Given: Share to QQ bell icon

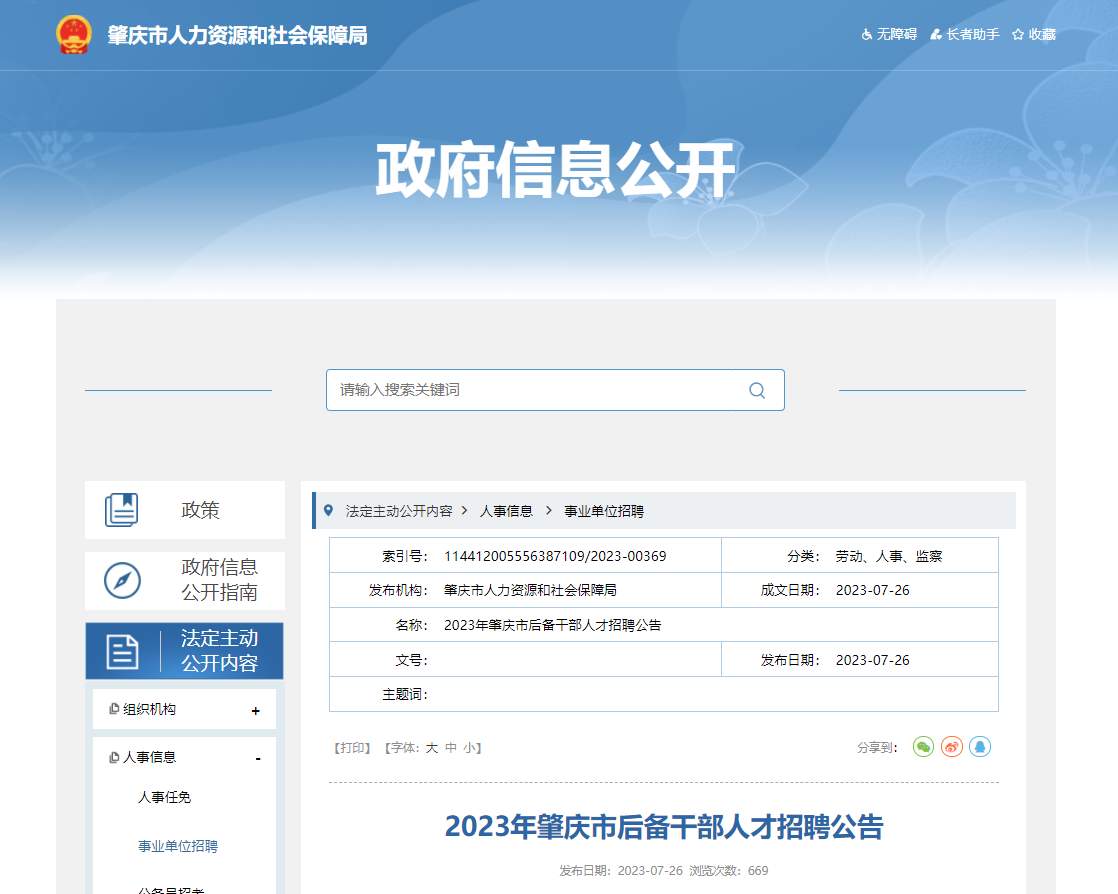Looking at the screenshot, I should pyautogui.click(x=981, y=747).
